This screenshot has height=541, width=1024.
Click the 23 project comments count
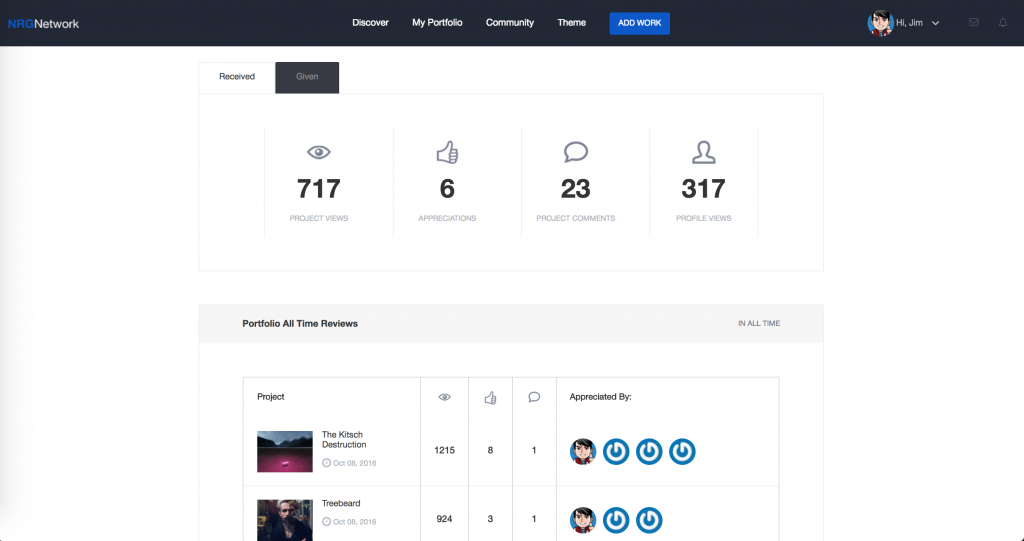pyautogui.click(x=575, y=189)
